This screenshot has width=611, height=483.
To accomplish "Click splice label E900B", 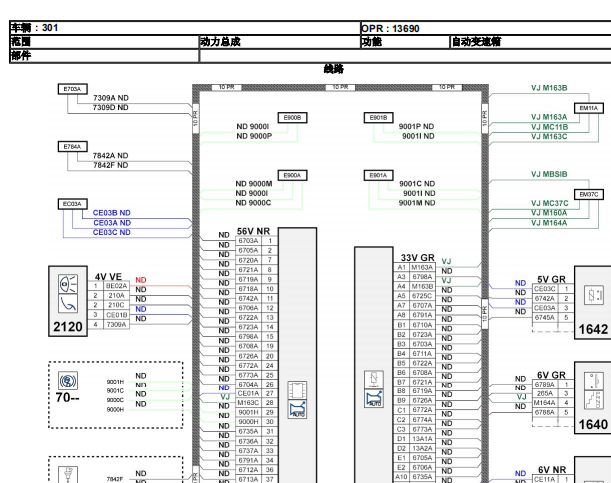I will (292, 118).
